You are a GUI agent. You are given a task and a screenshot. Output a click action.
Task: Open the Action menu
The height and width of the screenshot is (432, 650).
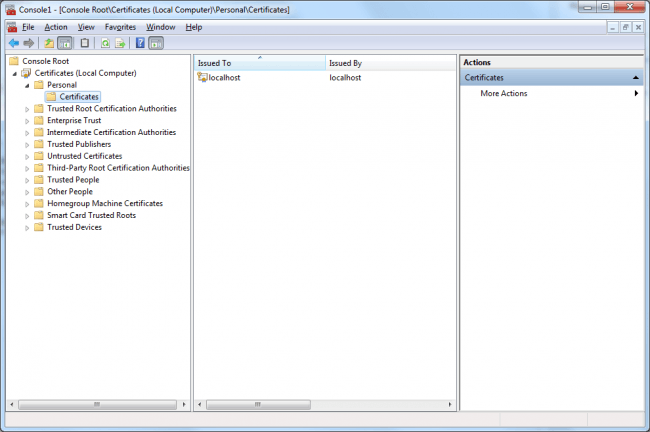point(56,27)
